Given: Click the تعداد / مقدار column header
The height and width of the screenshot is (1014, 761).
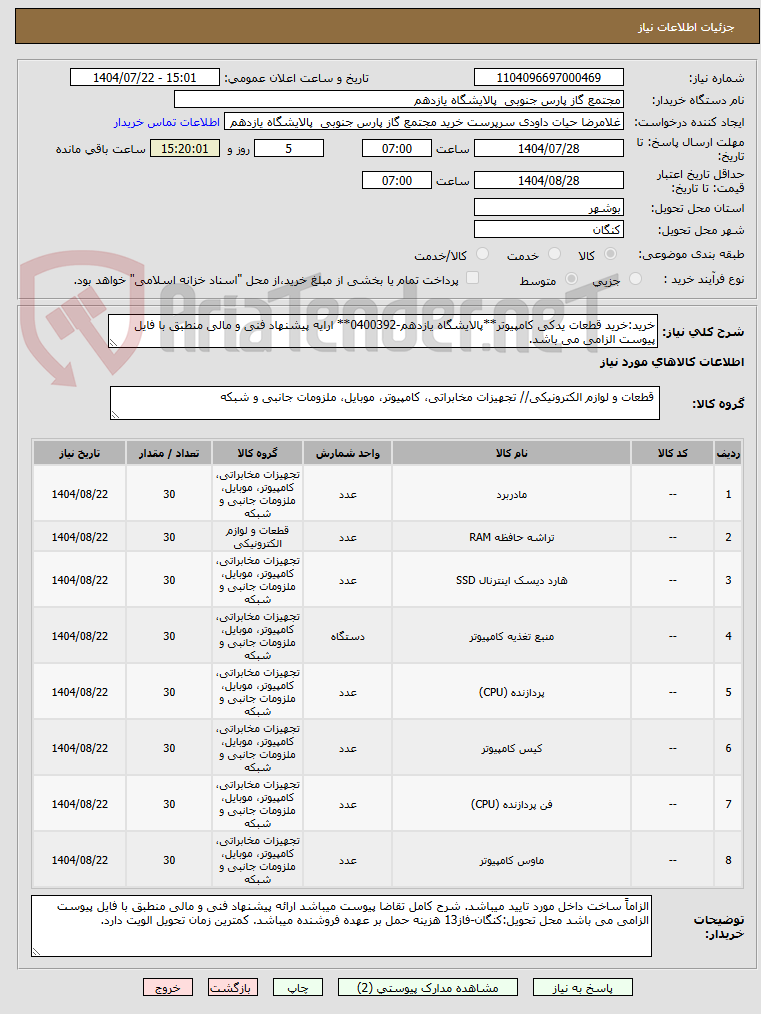Looking at the screenshot, I should 169,453.
